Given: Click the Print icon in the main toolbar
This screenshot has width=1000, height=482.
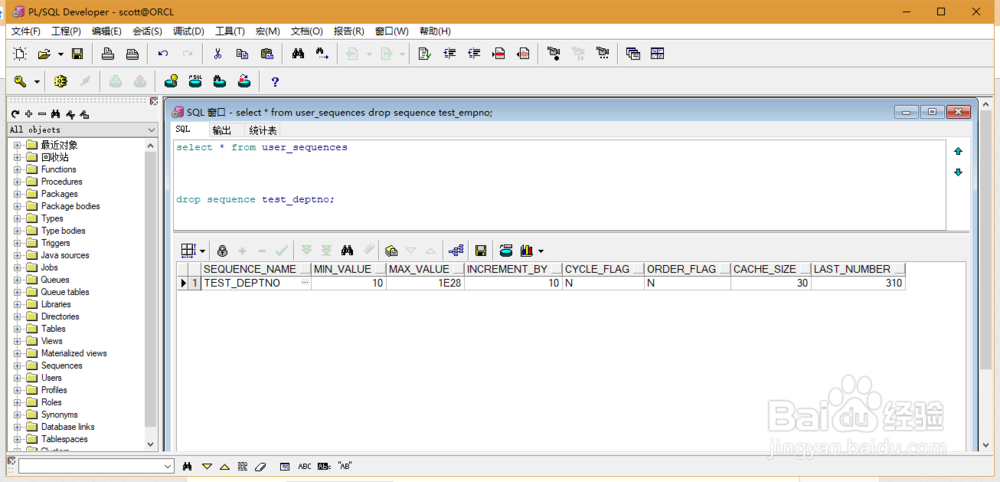Looking at the screenshot, I should (x=108, y=54).
